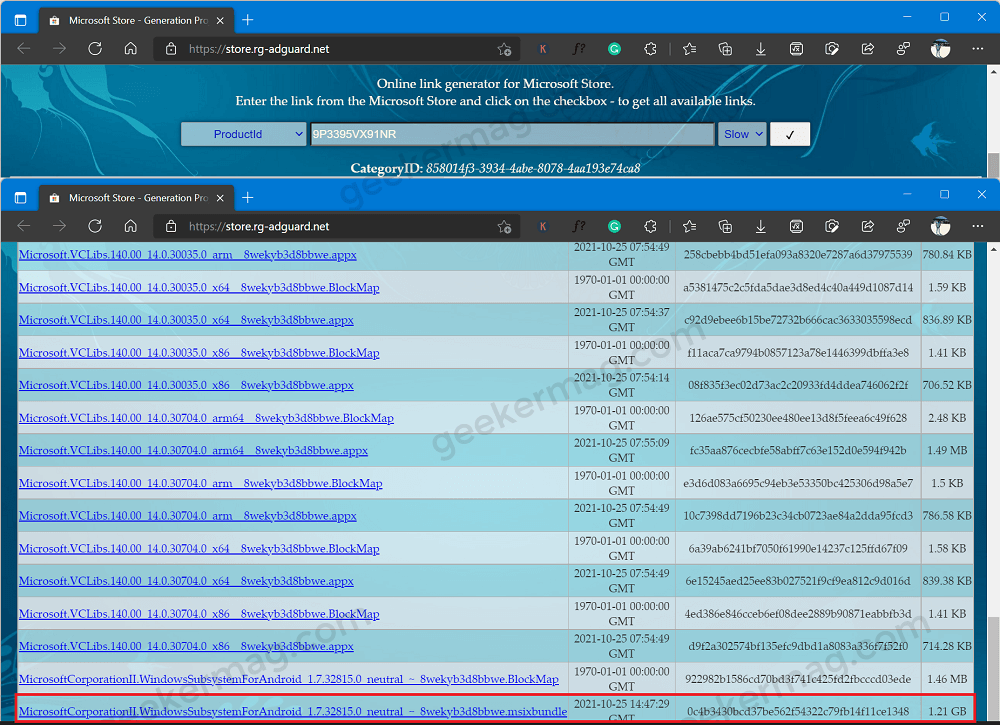Image resolution: width=1000 pixels, height=725 pixels.
Task: Click the scroll-up arrow of lower window scrollbar
Action: click(993, 249)
